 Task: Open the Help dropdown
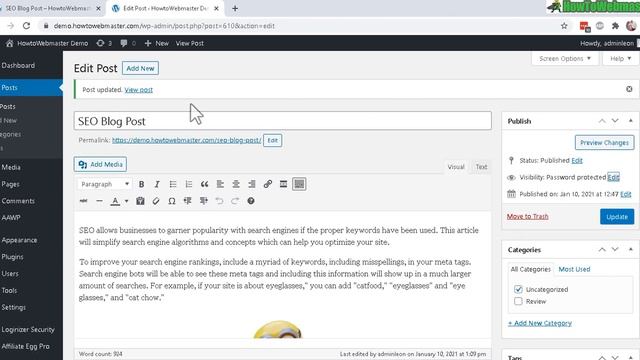pos(621,58)
